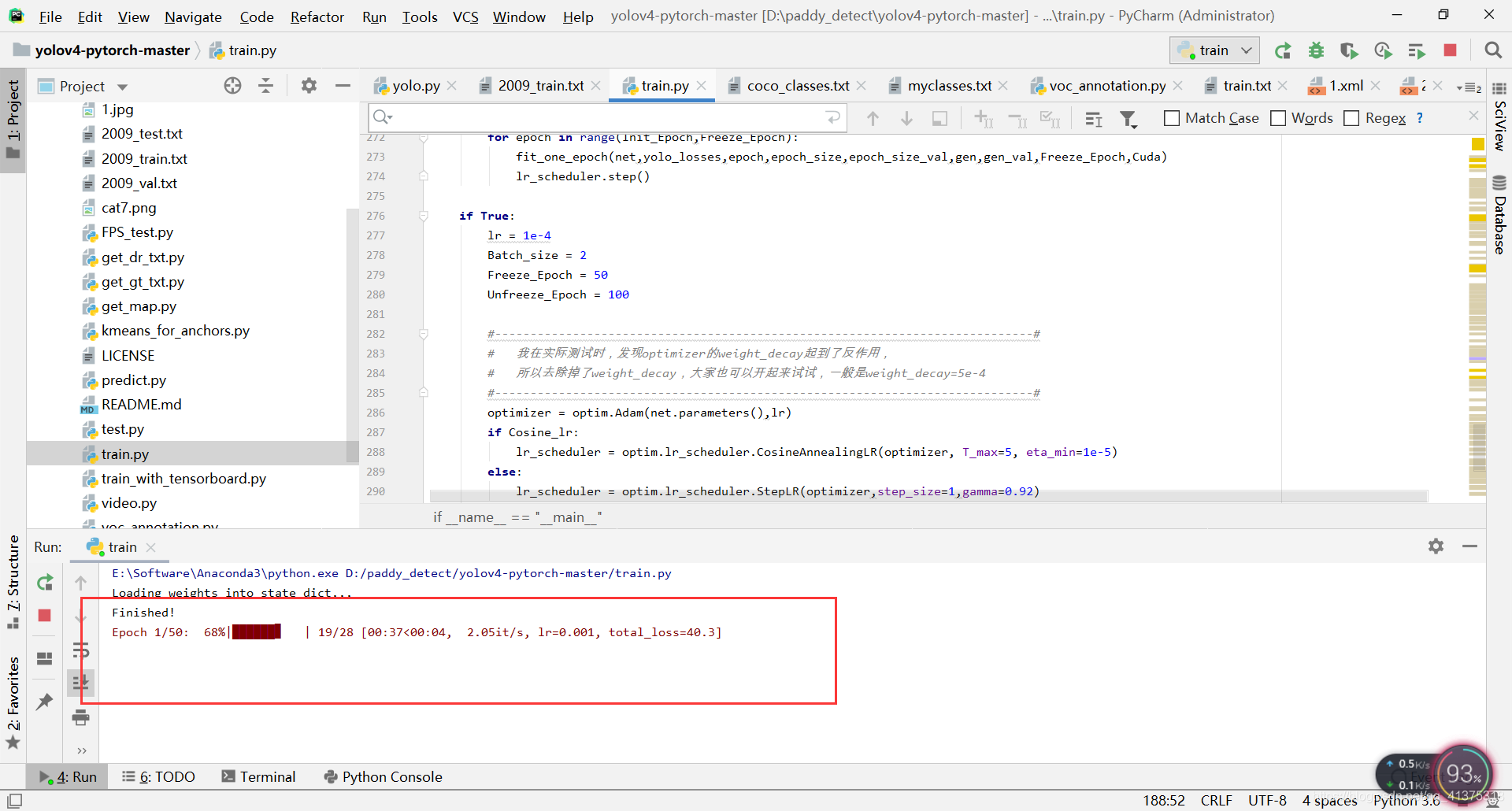This screenshot has width=1512, height=811.
Task: Click the Run with Coverage shield icon
Action: [1349, 50]
